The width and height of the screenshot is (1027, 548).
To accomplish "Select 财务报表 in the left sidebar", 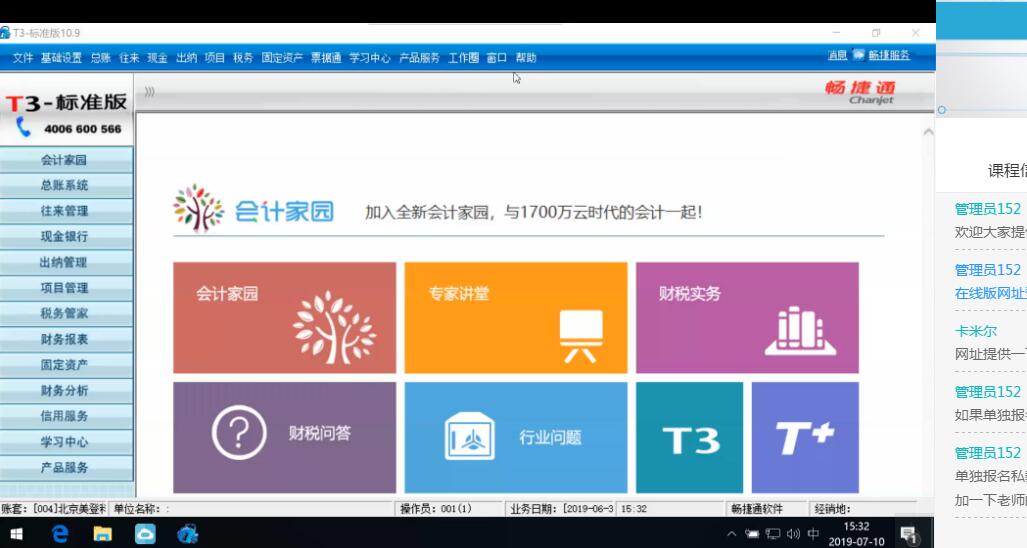I will (65, 339).
